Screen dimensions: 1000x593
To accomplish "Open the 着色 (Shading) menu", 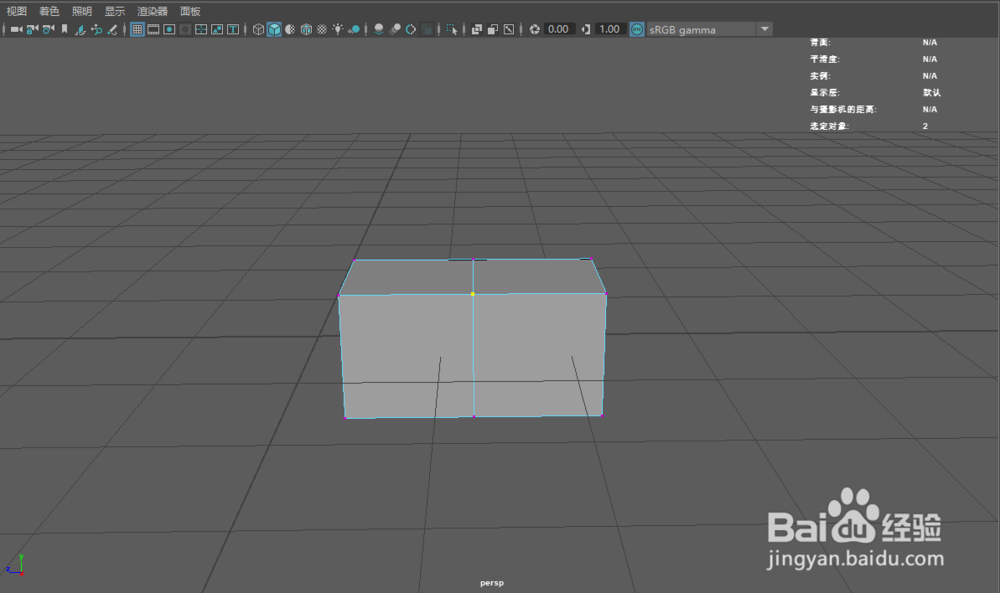I will tap(49, 11).
